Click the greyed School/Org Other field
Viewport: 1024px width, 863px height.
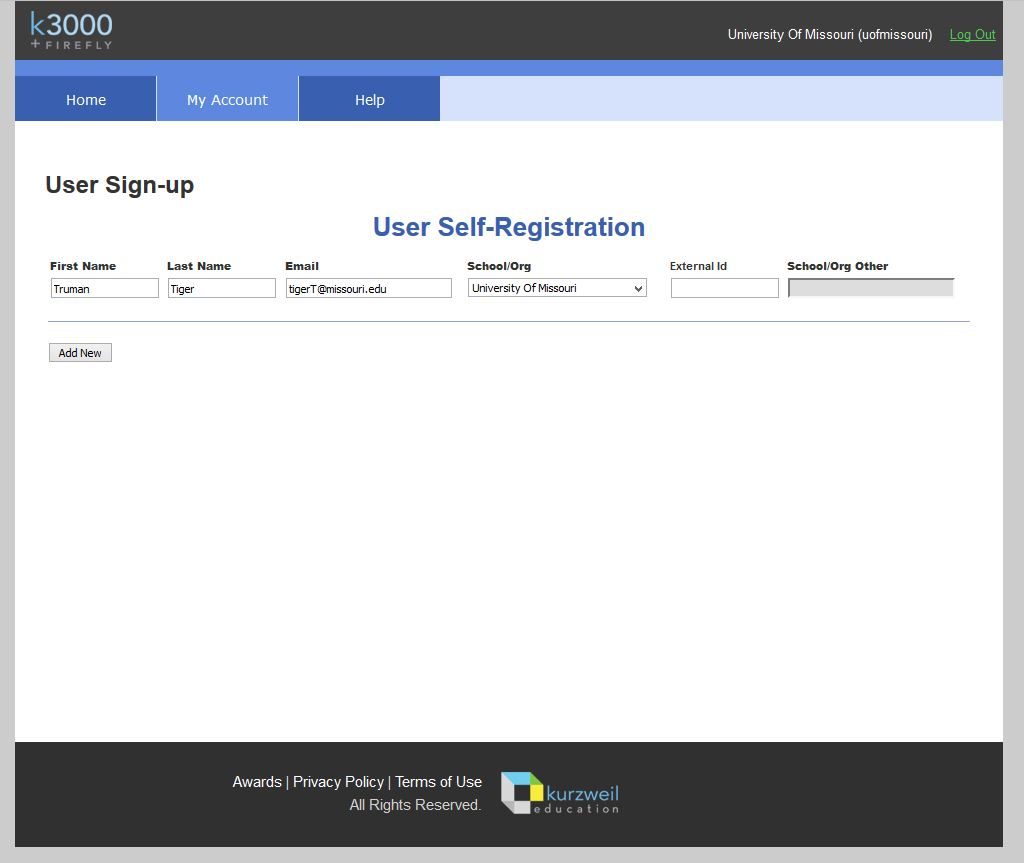click(870, 288)
